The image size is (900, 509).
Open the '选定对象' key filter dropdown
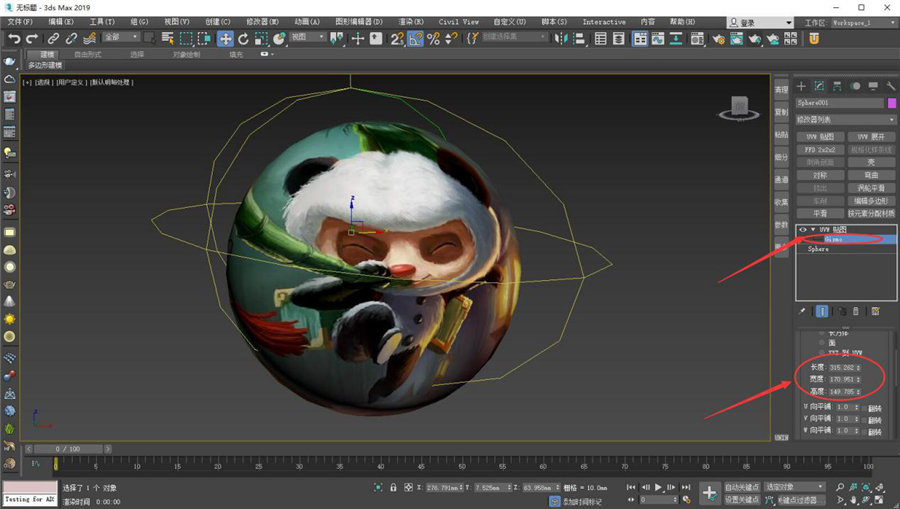click(794, 487)
